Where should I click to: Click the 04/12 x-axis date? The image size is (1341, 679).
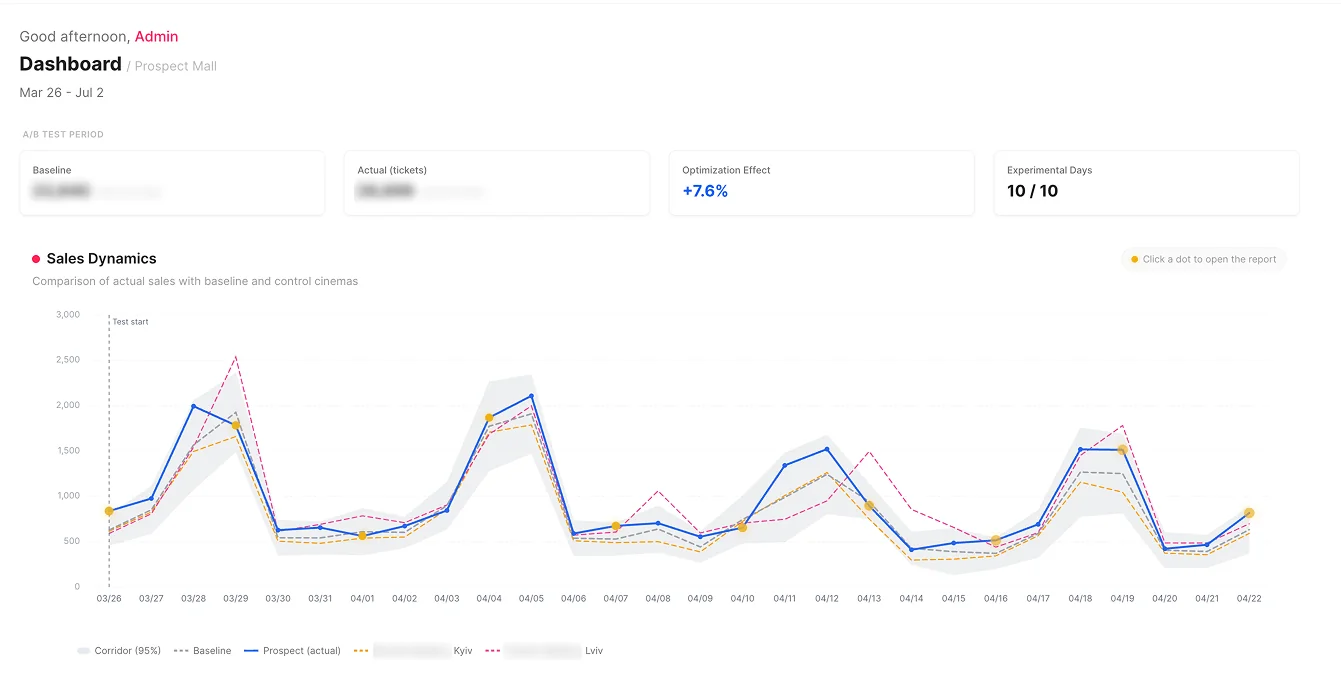click(826, 599)
